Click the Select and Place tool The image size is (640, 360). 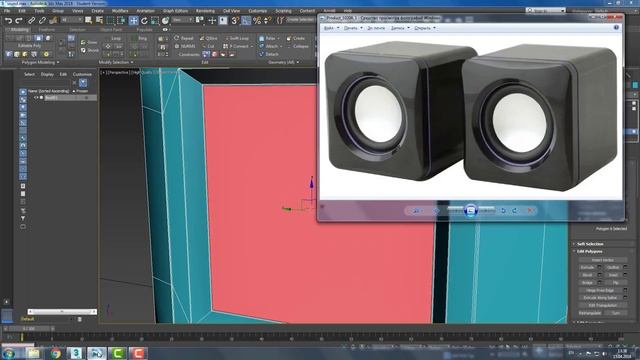[165, 20]
